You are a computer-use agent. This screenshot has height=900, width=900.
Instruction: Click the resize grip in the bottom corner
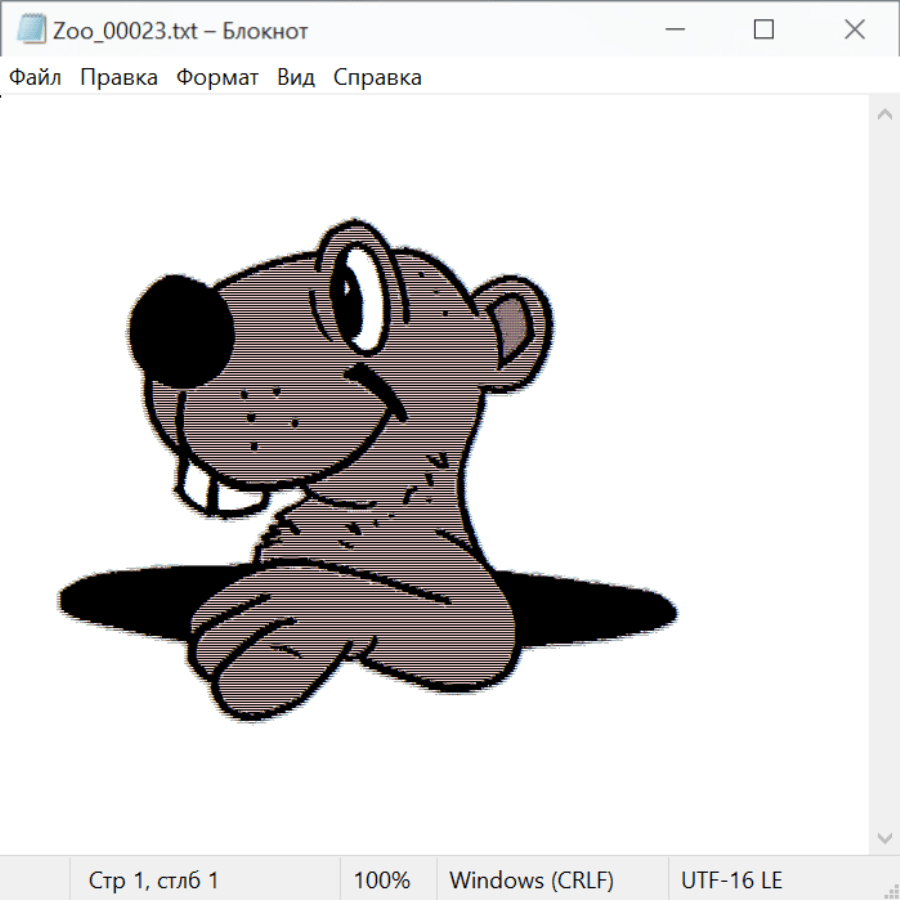[891, 891]
